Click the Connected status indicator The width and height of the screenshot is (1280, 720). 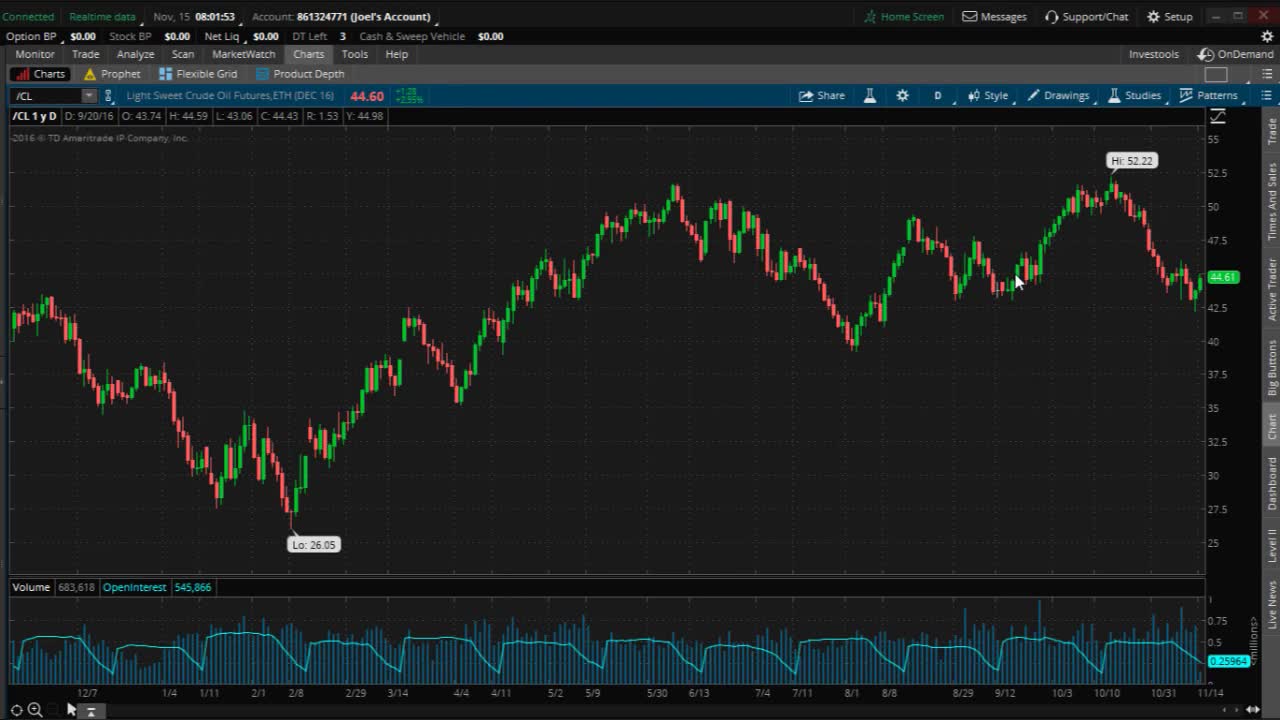point(28,16)
